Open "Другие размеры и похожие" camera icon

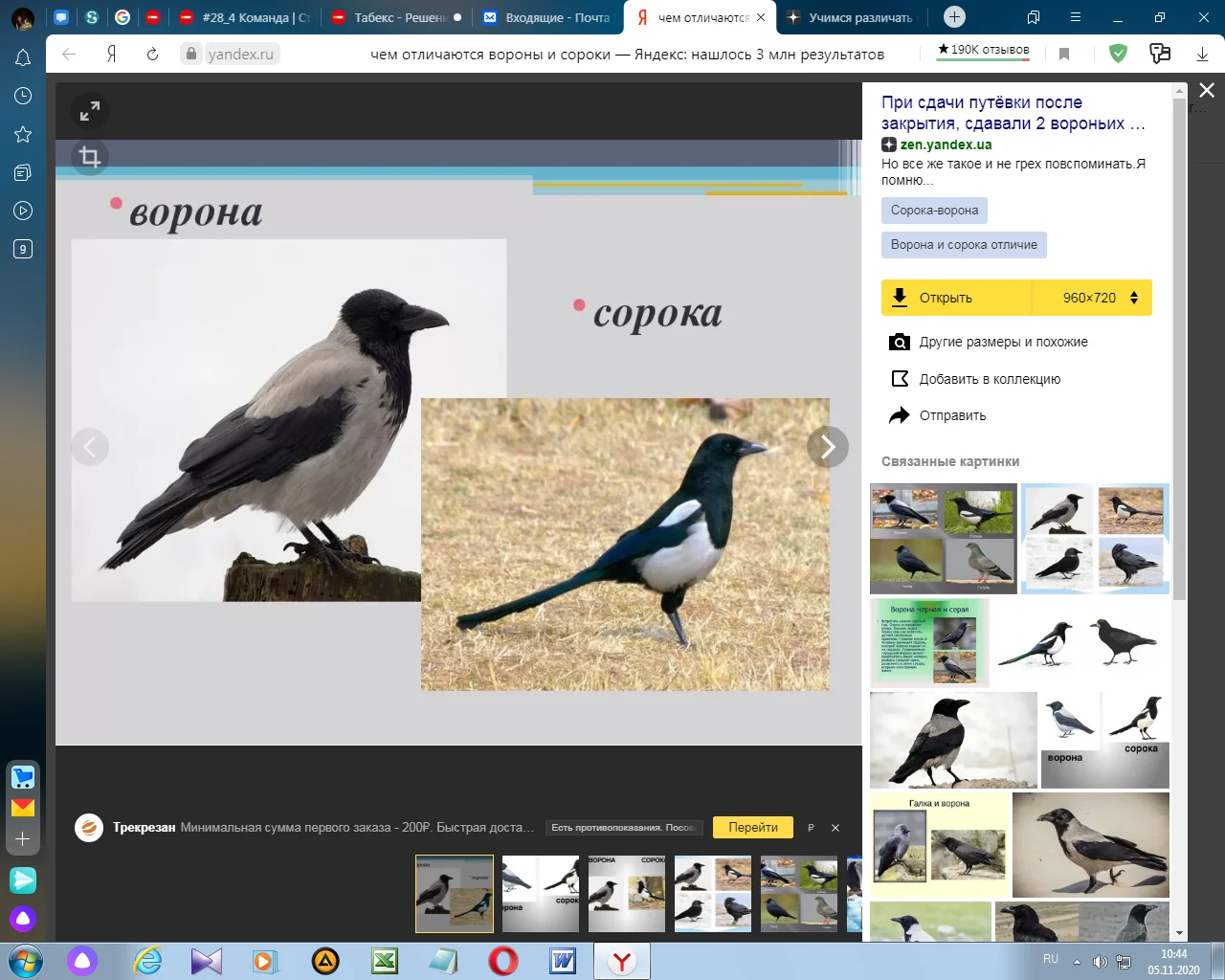900,342
